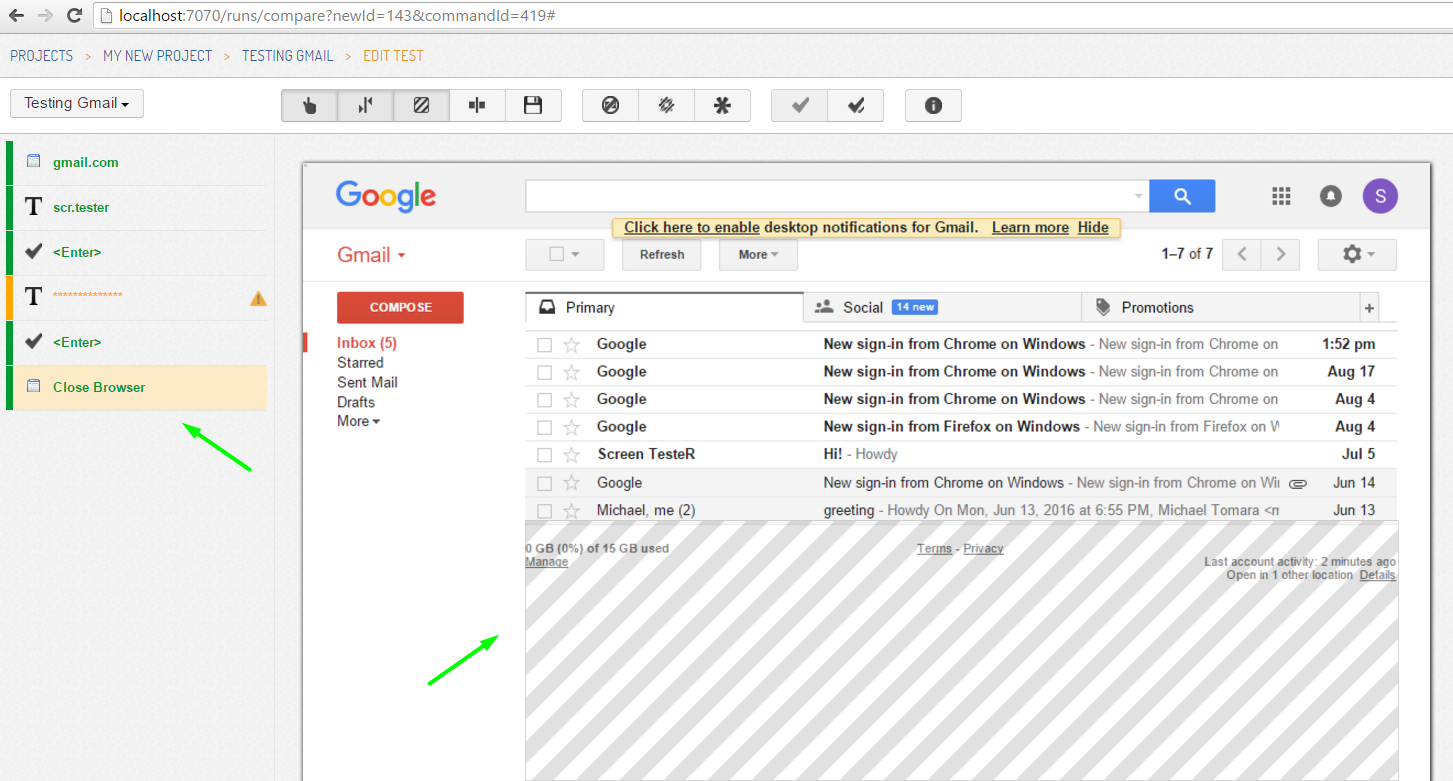
Task: Switch to the Primary tab
Action: (664, 308)
